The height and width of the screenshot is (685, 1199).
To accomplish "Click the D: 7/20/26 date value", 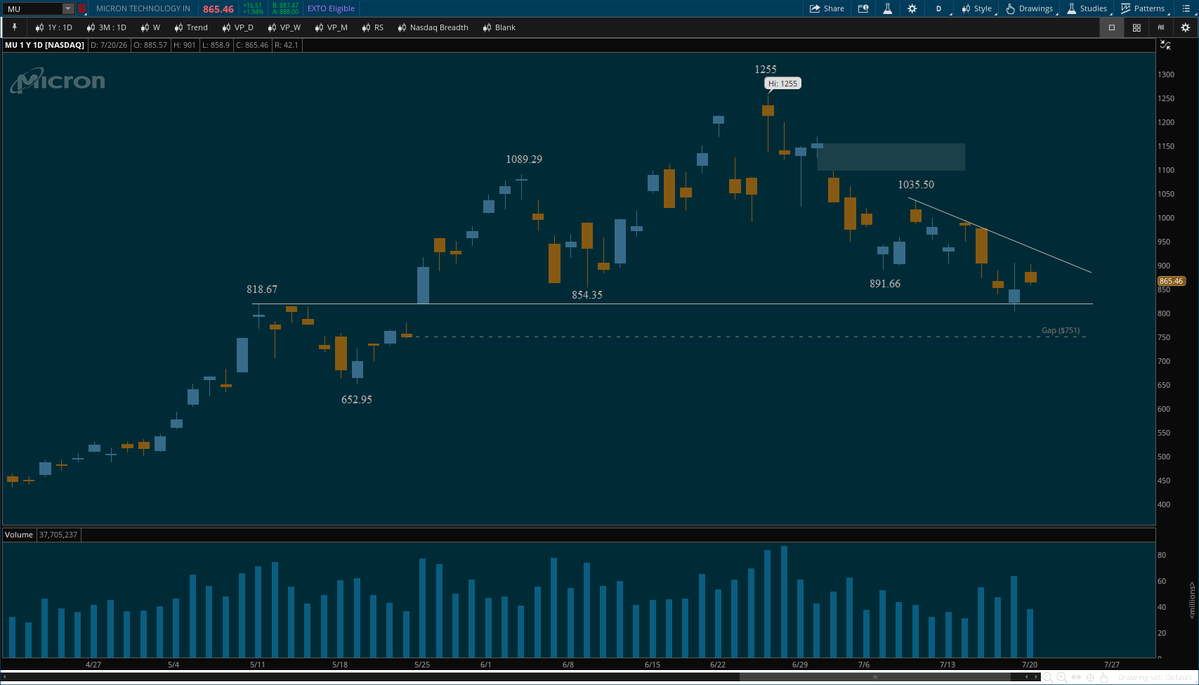I will click(x=109, y=45).
